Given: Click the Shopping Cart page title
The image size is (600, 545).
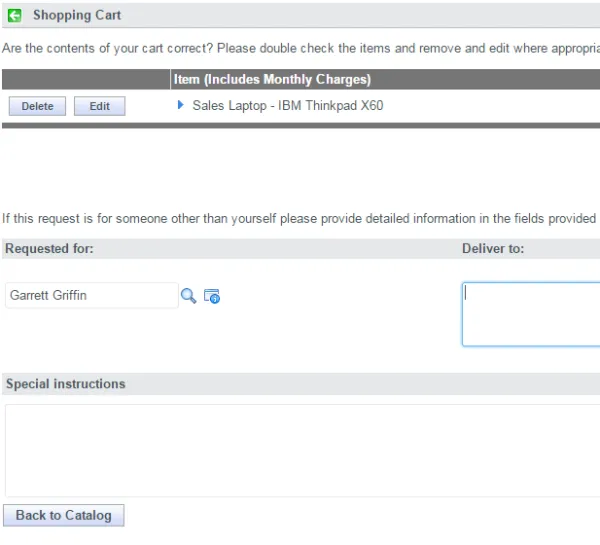Looking at the screenshot, I should pyautogui.click(x=77, y=15).
